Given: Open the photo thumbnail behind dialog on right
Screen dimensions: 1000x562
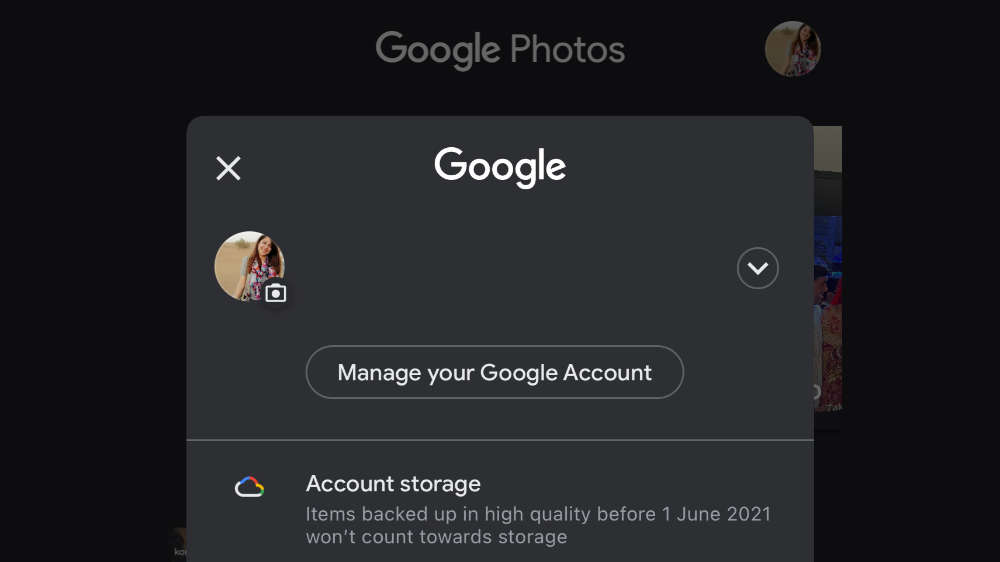Looking at the screenshot, I should [828, 313].
